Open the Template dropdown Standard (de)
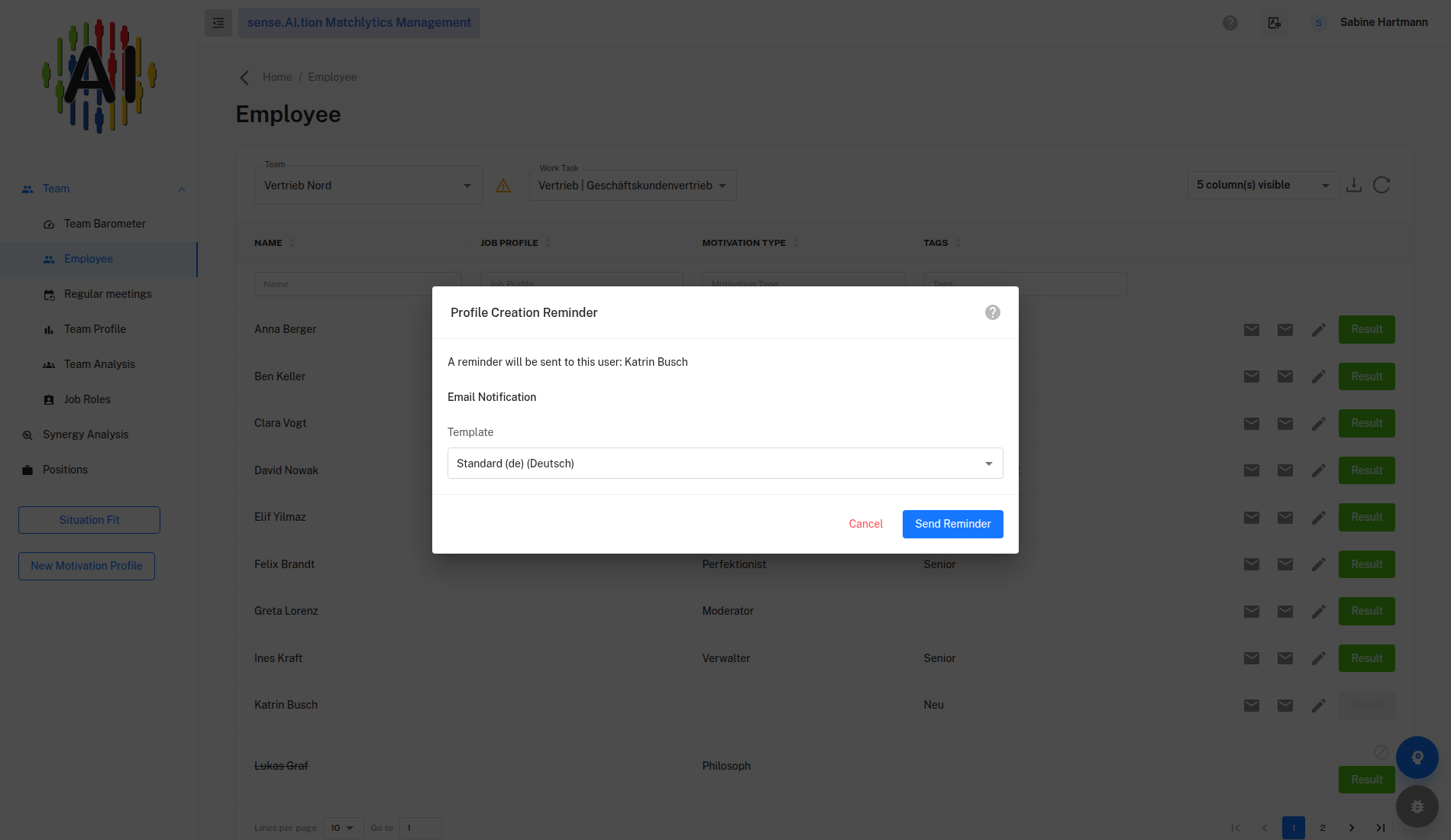The height and width of the screenshot is (840, 1451). tap(725, 464)
